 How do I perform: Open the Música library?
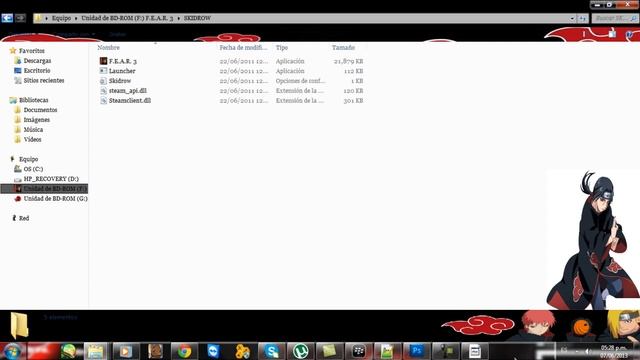(33, 129)
